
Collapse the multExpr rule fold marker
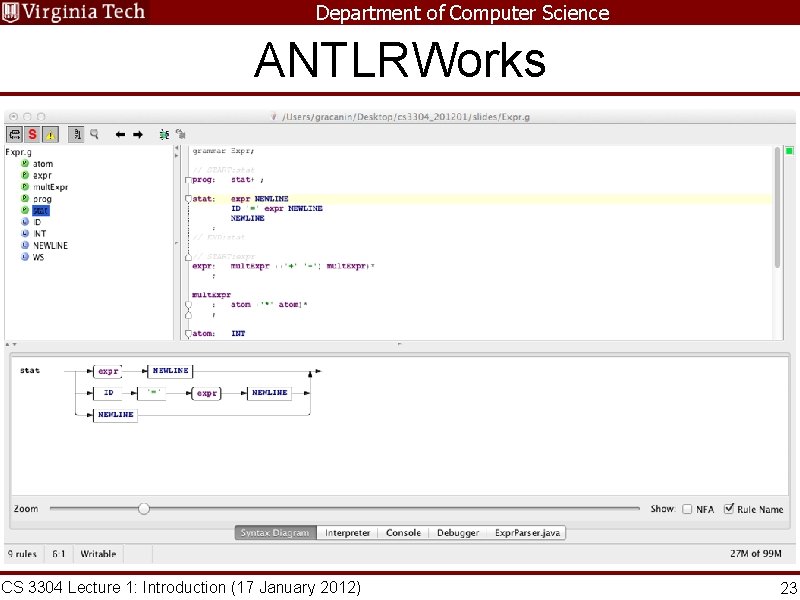coord(188,305)
